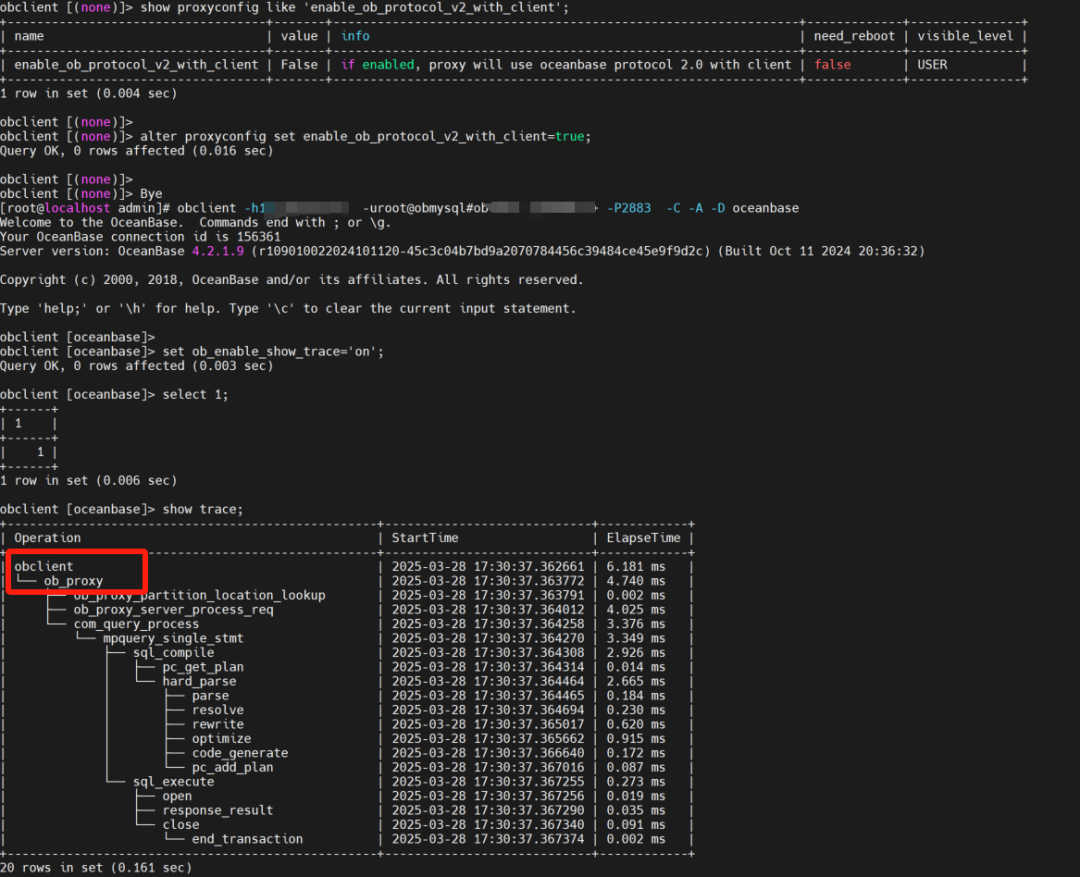Click the 'visible_level' column header
The image size is (1080, 877).
point(965,36)
